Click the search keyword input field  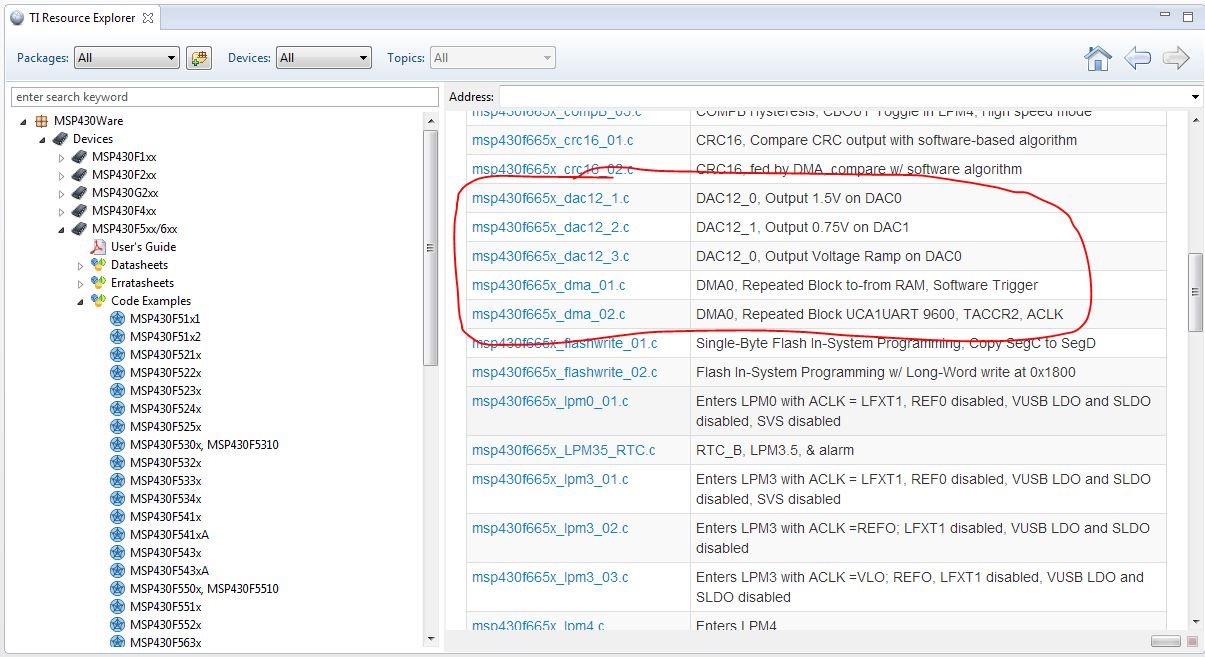[225, 97]
